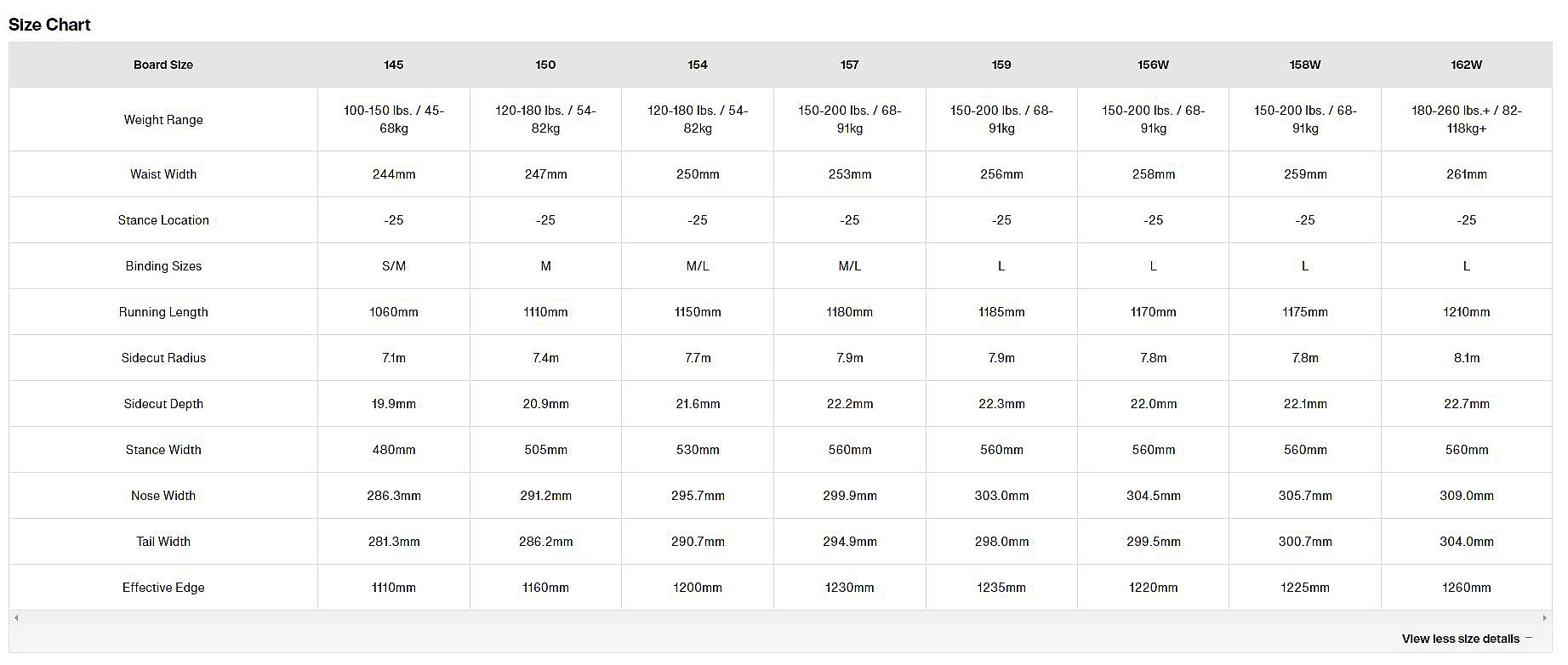Select the 145 board size column header
This screenshot has height=665, width=1568.
(393, 65)
